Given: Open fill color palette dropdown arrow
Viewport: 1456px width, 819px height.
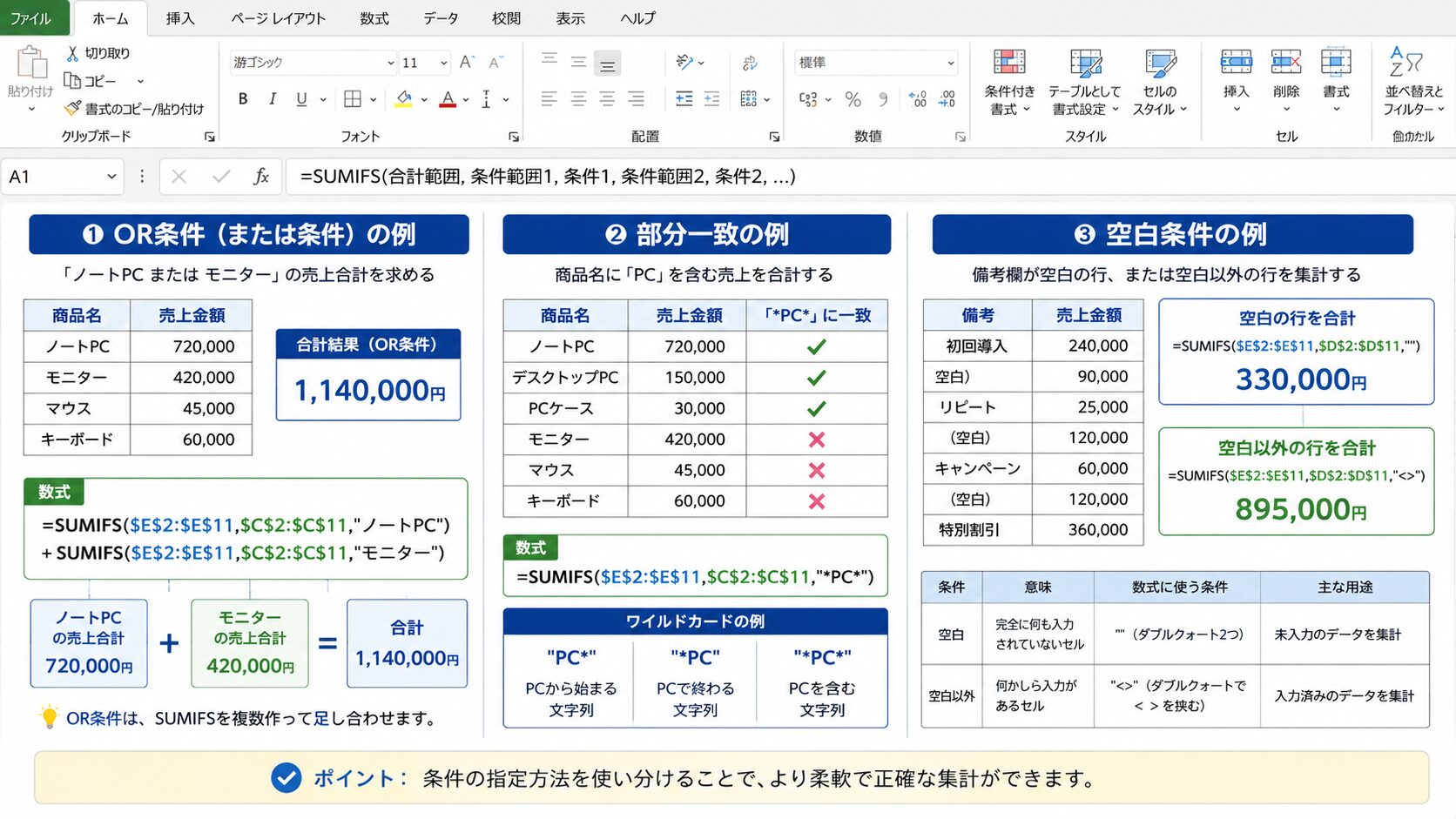Looking at the screenshot, I should [x=424, y=100].
